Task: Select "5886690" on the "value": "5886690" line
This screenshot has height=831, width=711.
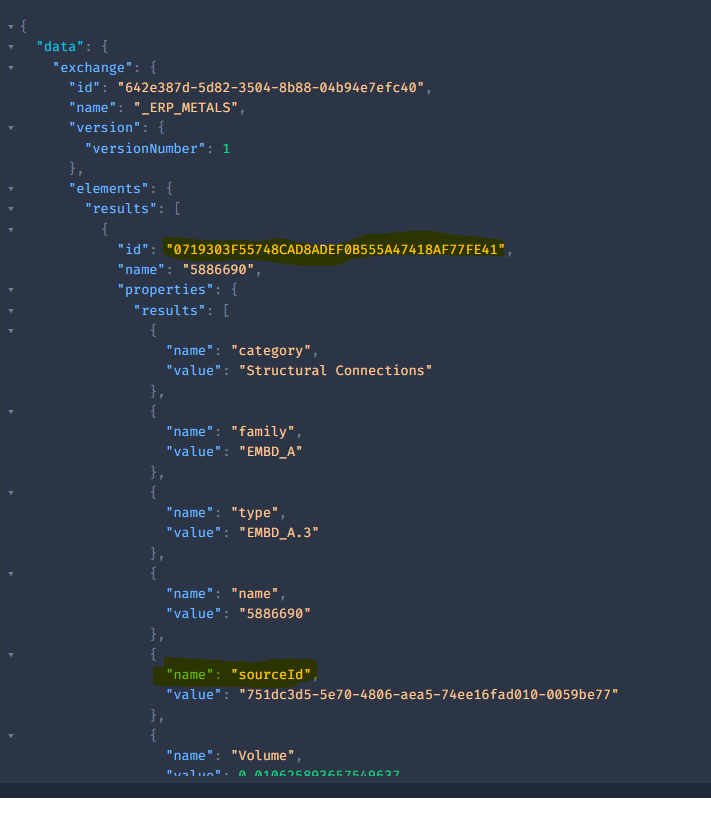Action: pos(275,613)
